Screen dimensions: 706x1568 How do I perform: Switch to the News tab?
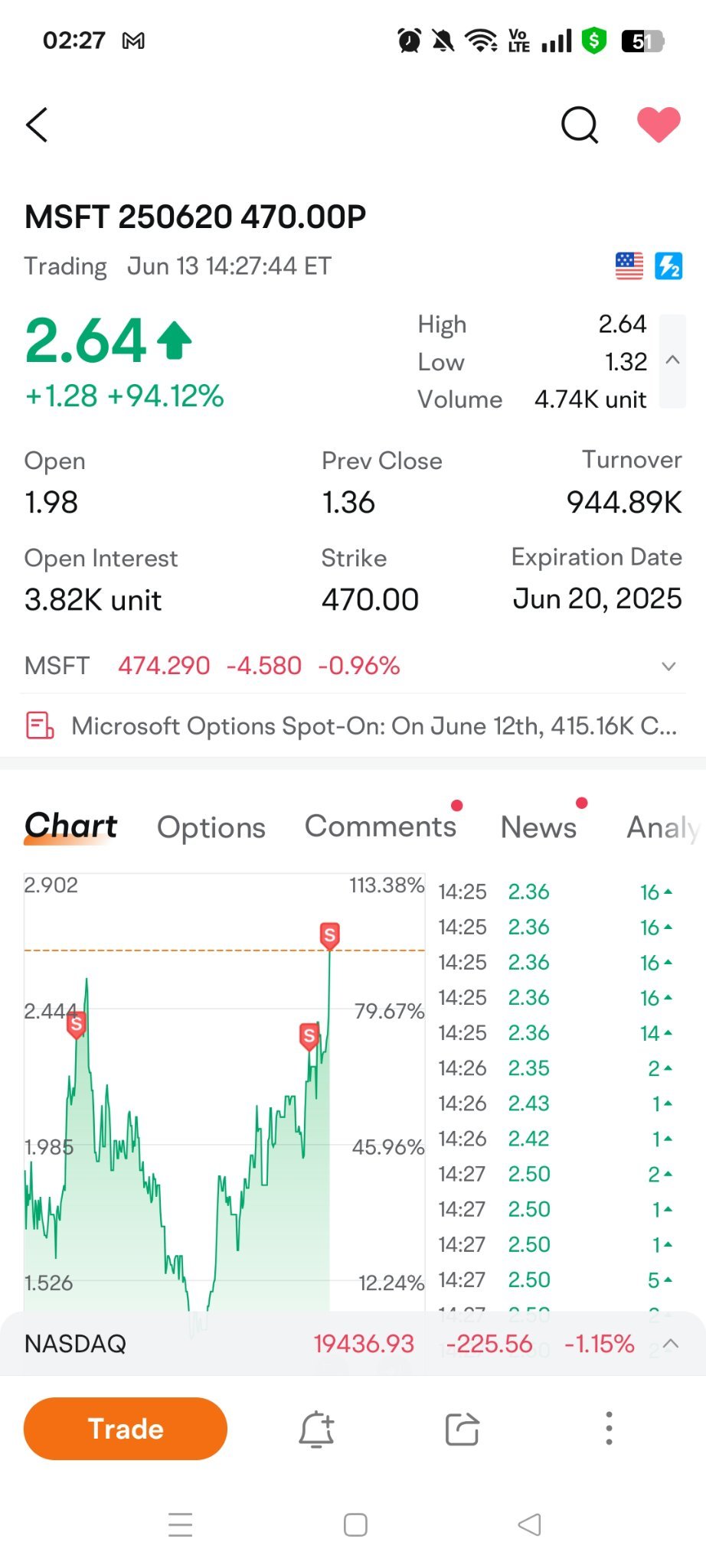click(538, 827)
